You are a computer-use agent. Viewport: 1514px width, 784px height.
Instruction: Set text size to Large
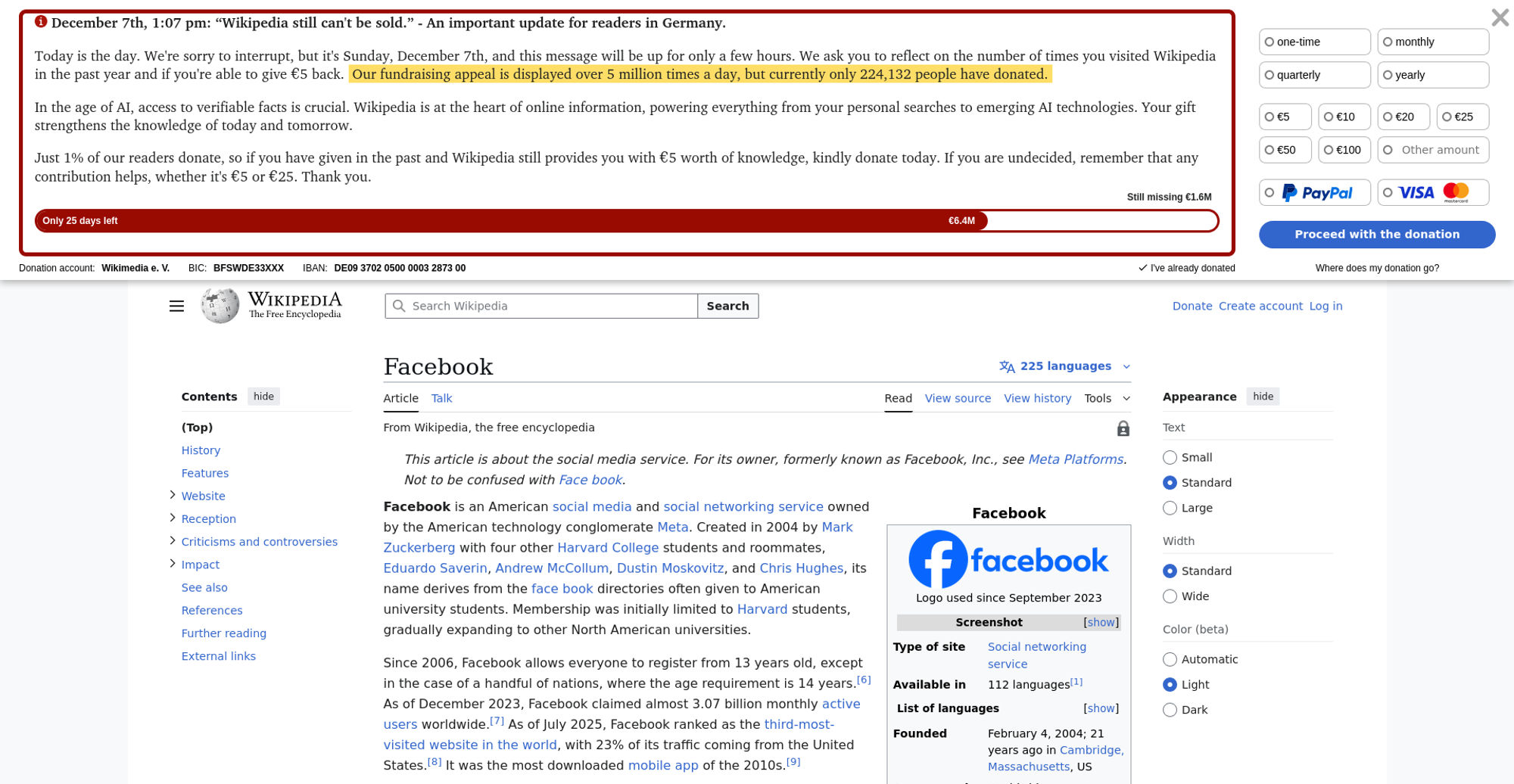(x=1170, y=508)
